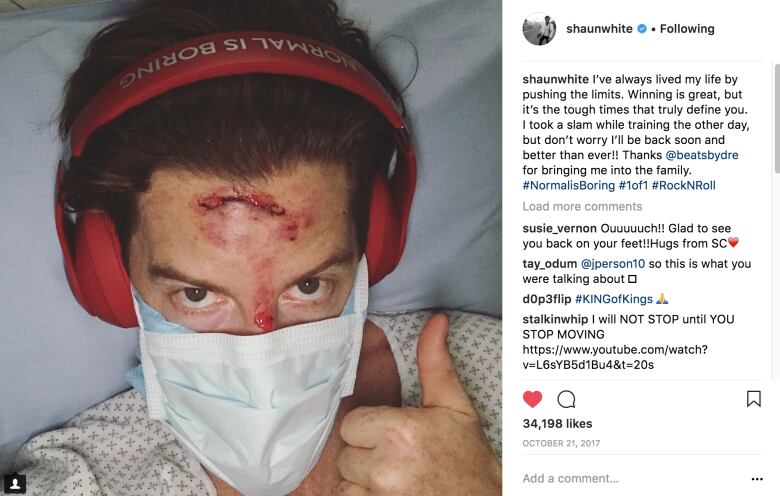Toggle the Following button
This screenshot has height=496, width=780.
687,29
